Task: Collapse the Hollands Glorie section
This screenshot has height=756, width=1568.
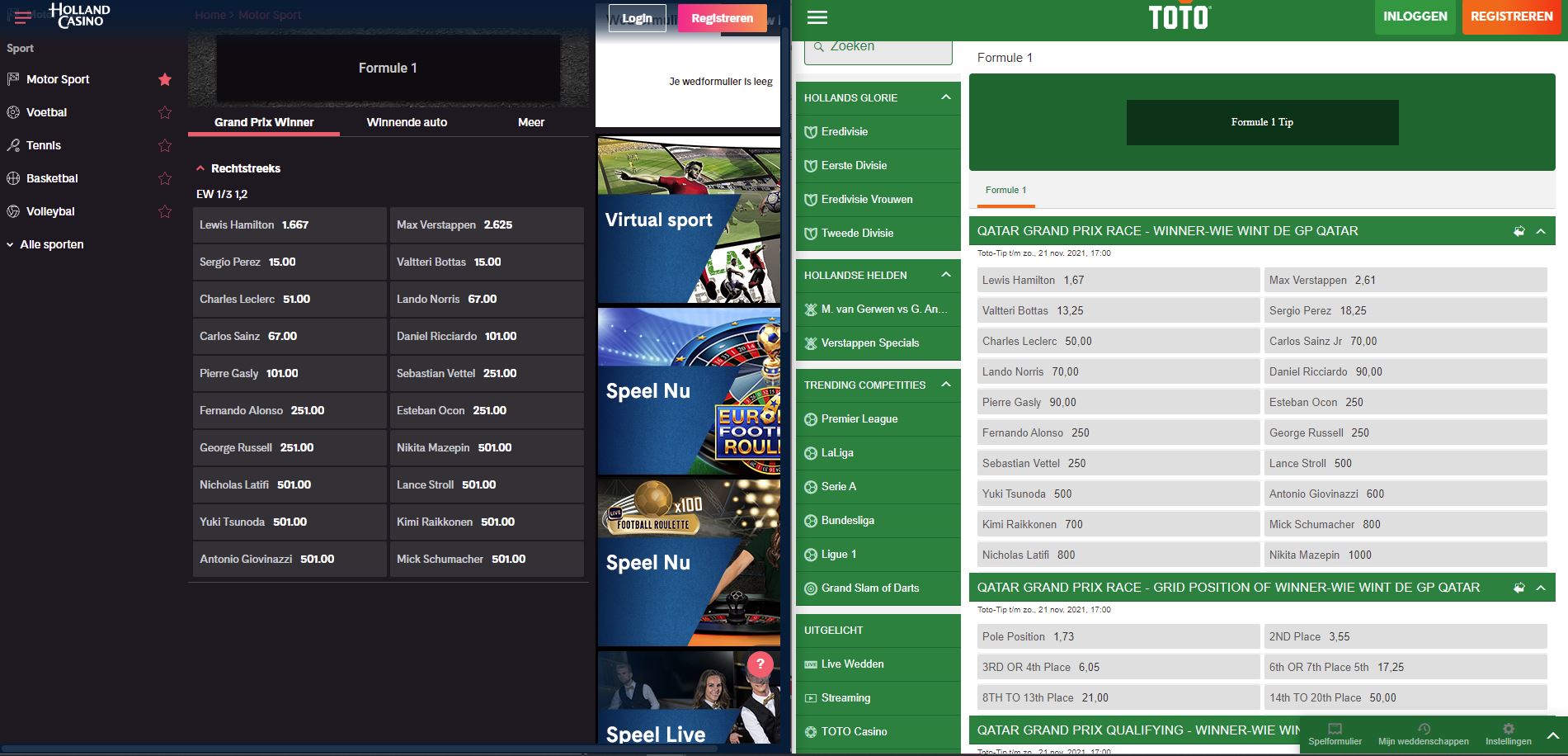Action: (x=945, y=97)
